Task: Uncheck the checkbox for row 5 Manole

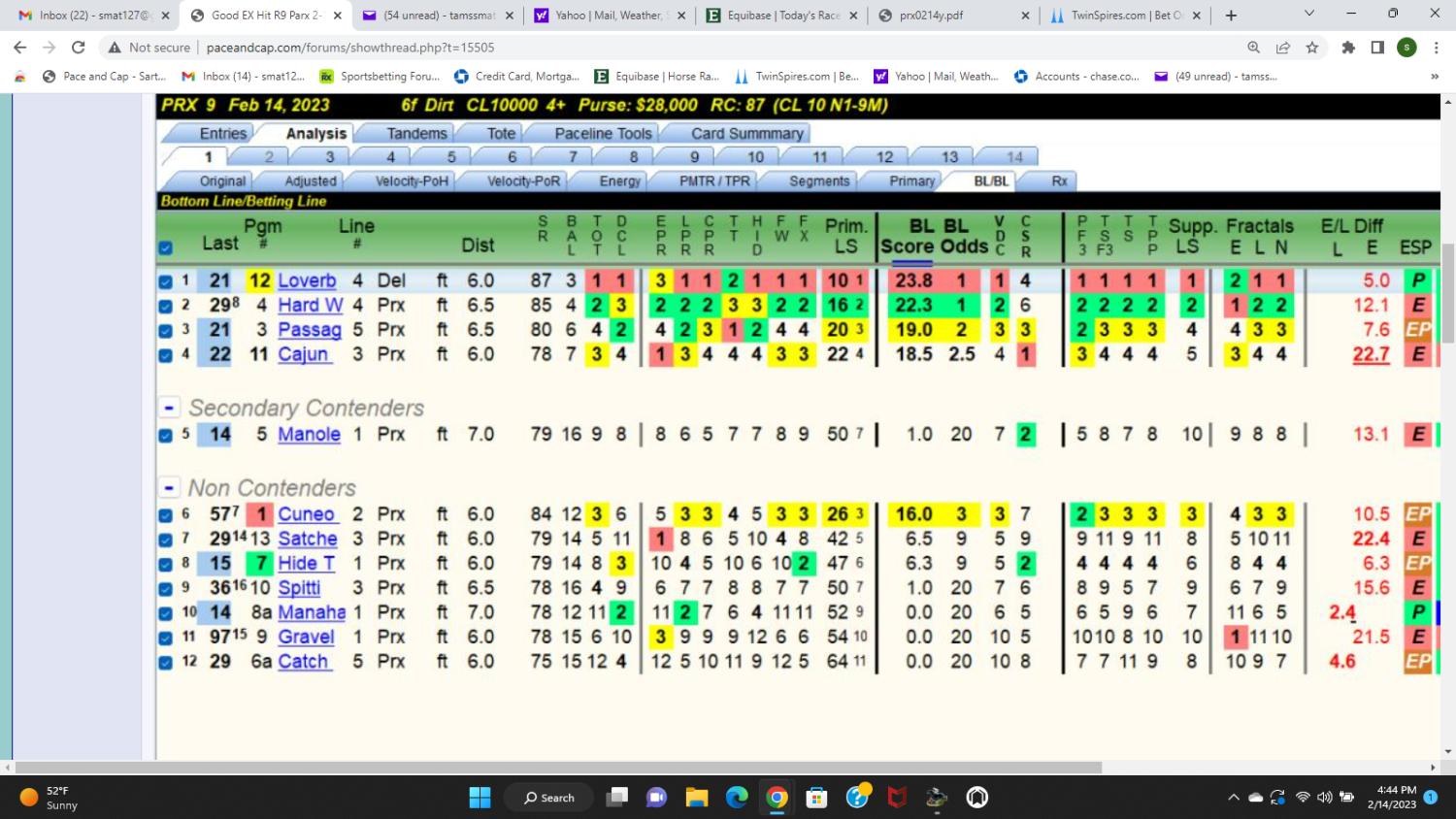Action: click(165, 435)
